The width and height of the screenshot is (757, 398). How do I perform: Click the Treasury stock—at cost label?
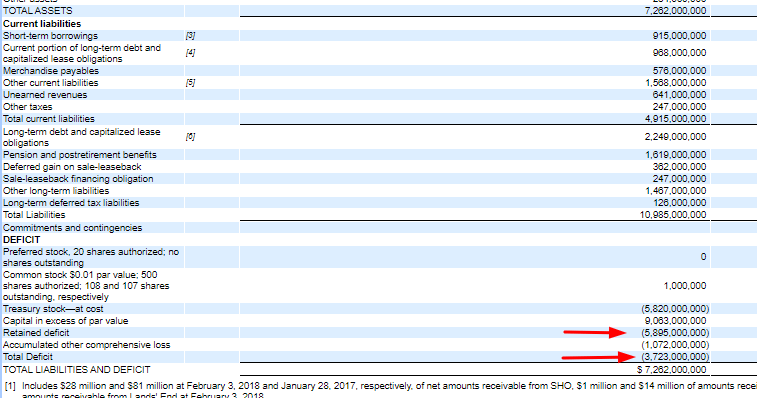[x=53, y=309]
